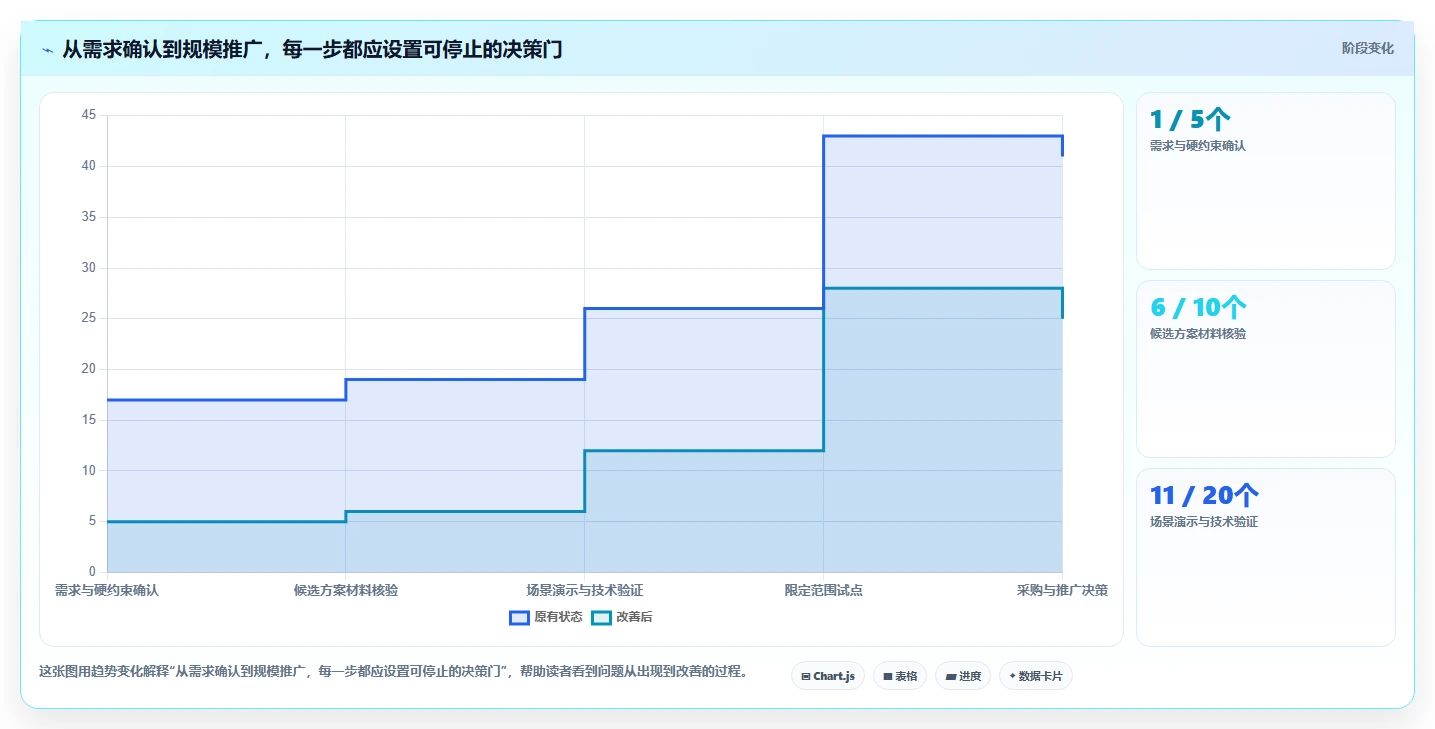Click the 6 / 10个 card value
The width and height of the screenshot is (1435, 729).
click(x=1198, y=308)
